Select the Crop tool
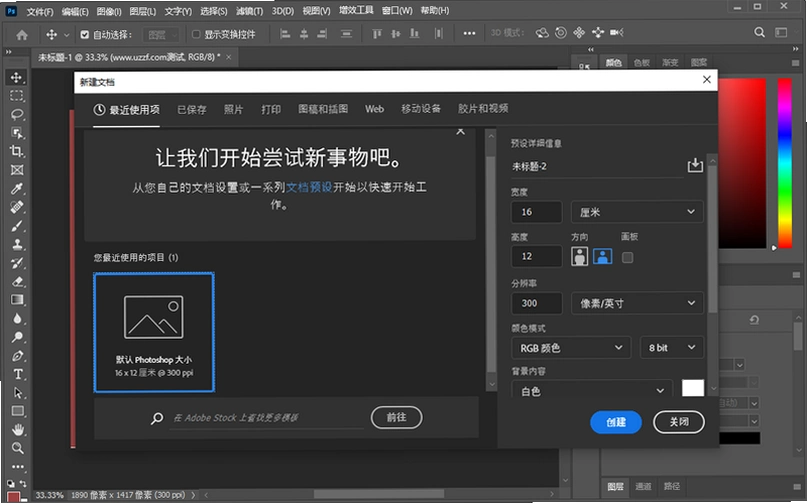 pyautogui.click(x=16, y=151)
